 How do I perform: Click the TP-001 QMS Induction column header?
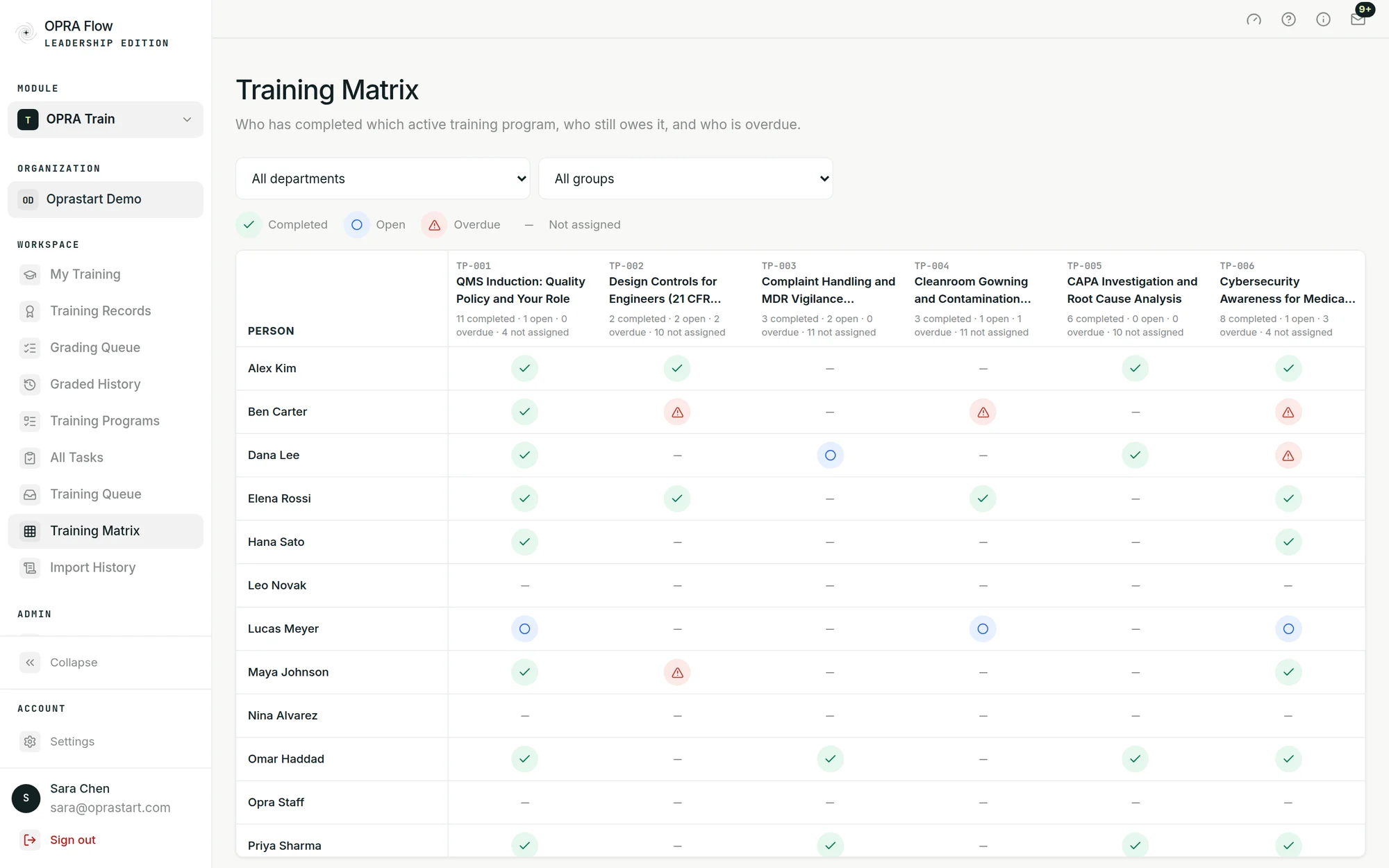point(524,299)
